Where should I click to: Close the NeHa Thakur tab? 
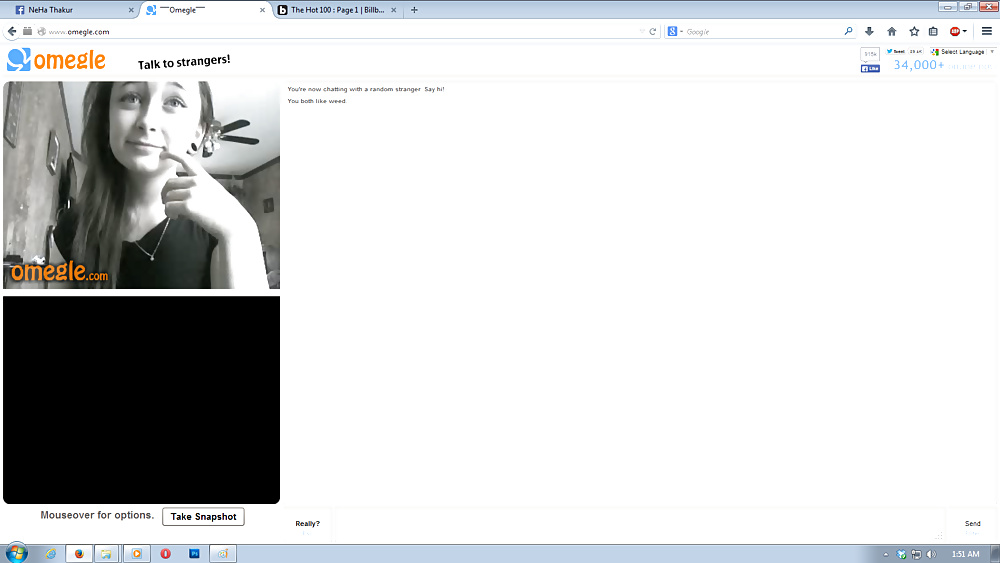coord(131,10)
